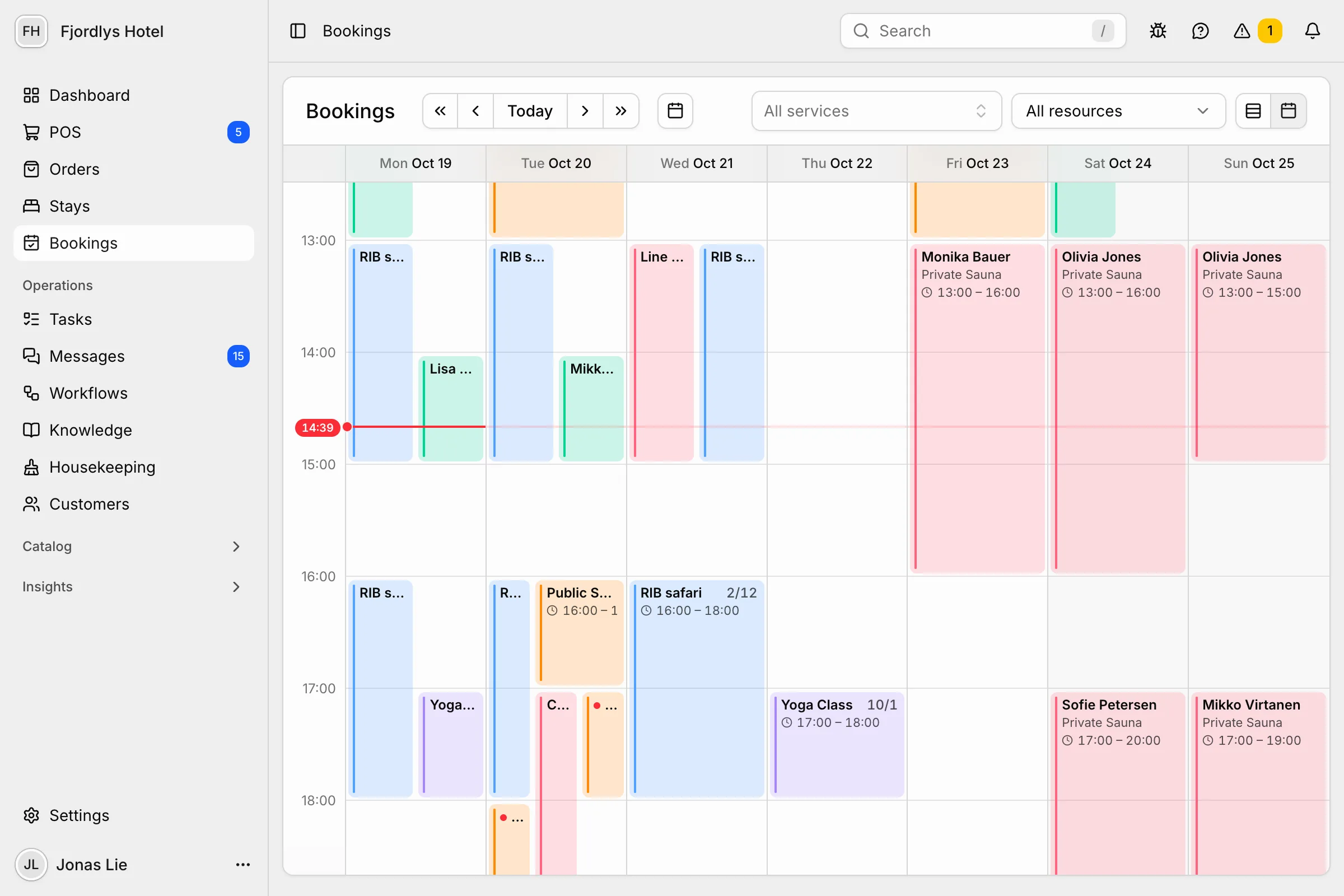The height and width of the screenshot is (896, 1344).
Task: Open Olivia Jones's 13:00 – 15:00 sauna booking
Action: tap(1258, 353)
